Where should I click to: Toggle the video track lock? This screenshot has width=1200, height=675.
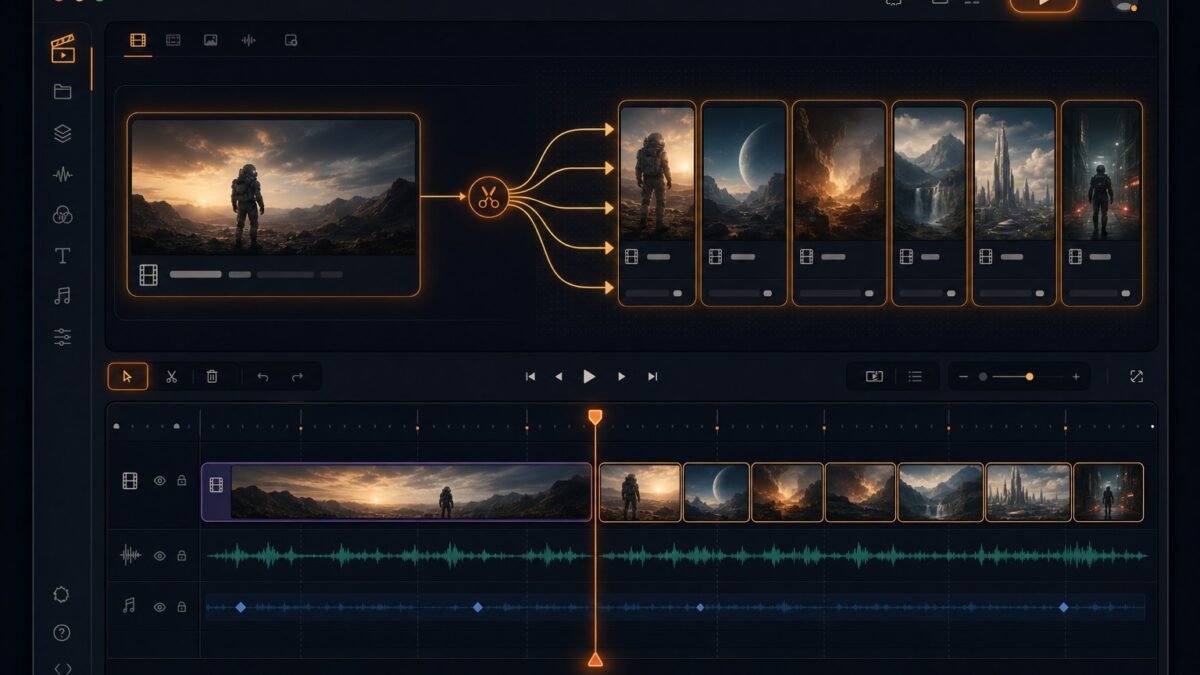pos(182,481)
